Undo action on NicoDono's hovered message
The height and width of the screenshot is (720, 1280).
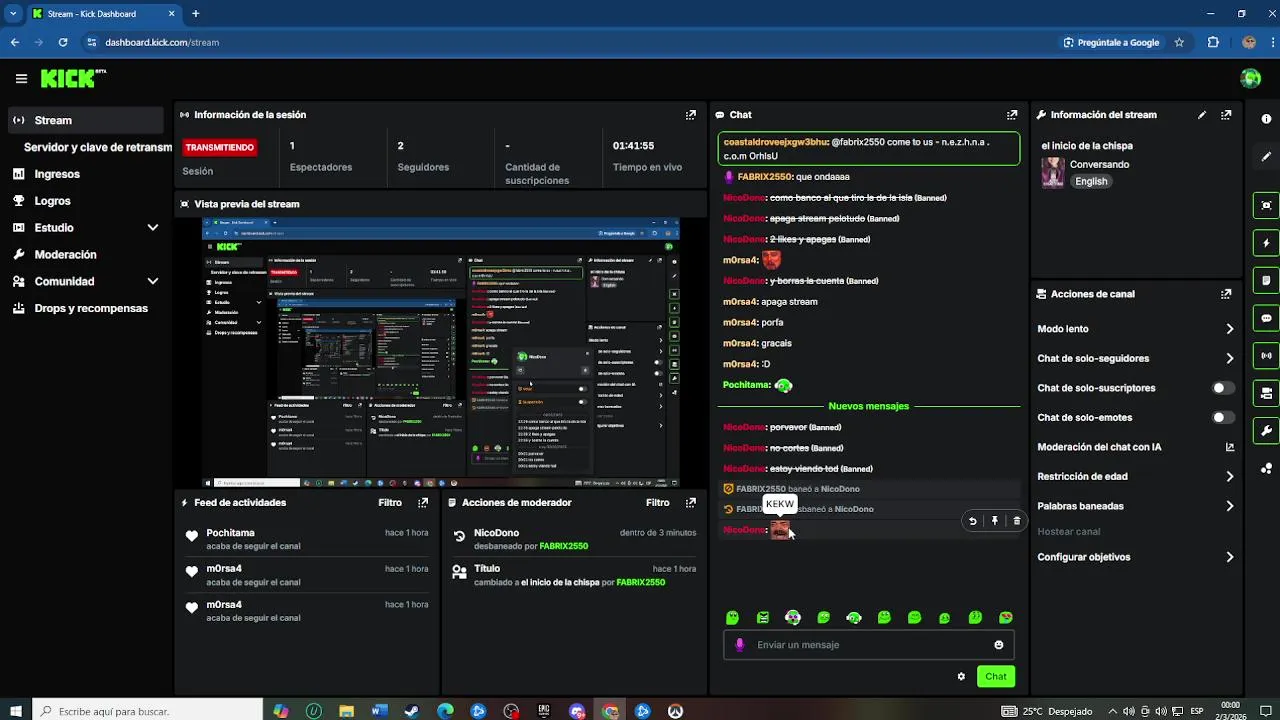pos(972,521)
